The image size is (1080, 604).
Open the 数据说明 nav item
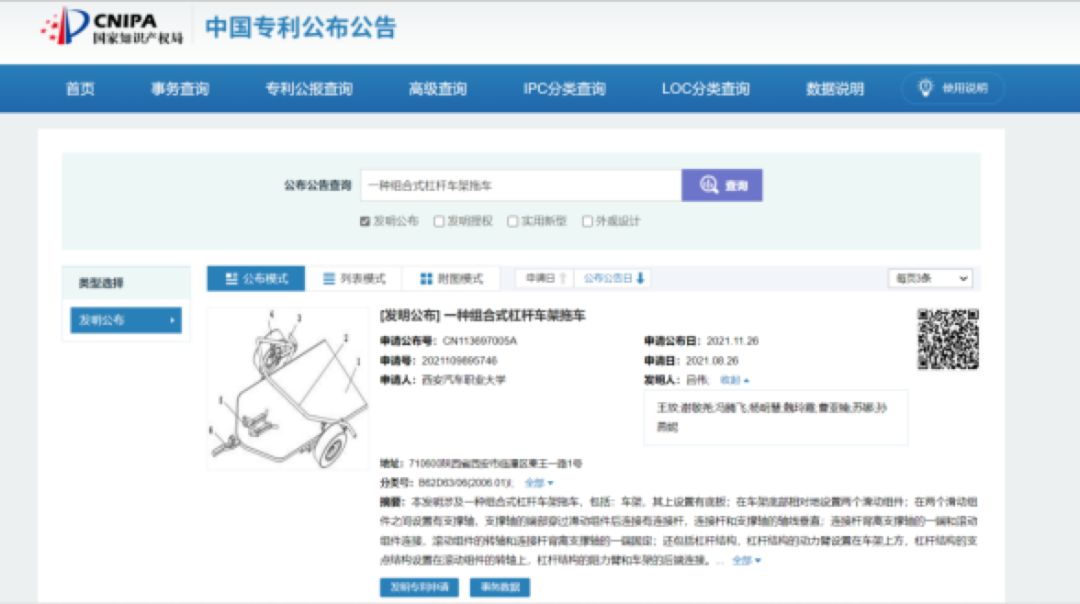pyautogui.click(x=835, y=88)
